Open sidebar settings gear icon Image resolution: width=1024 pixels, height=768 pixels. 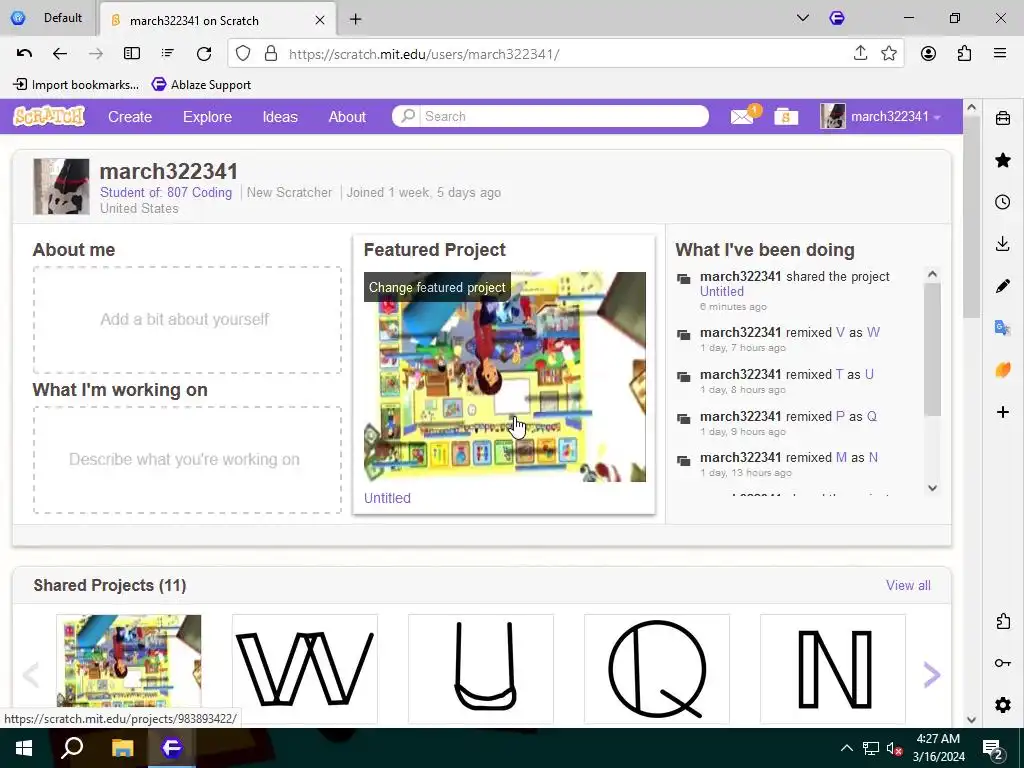click(x=1002, y=705)
